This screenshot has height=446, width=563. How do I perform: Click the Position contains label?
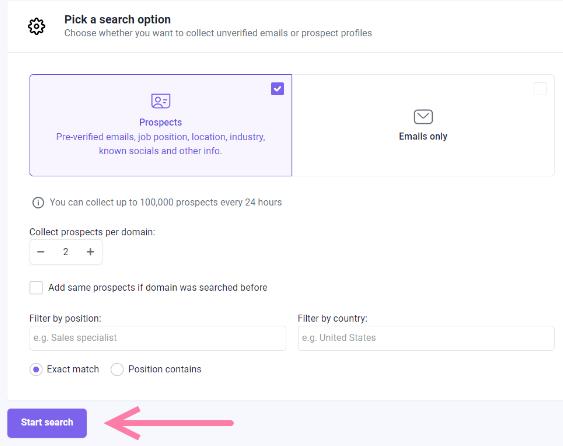click(x=165, y=369)
